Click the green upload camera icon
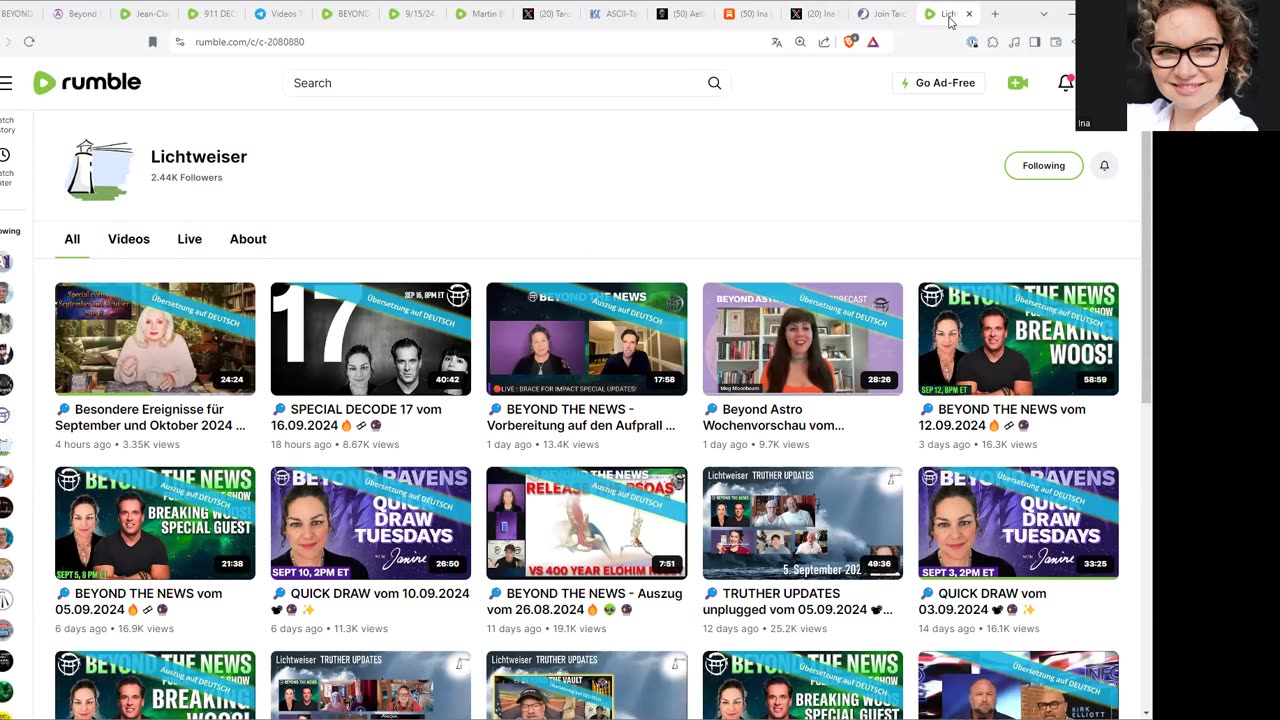Image resolution: width=1280 pixels, height=720 pixels. (1018, 83)
